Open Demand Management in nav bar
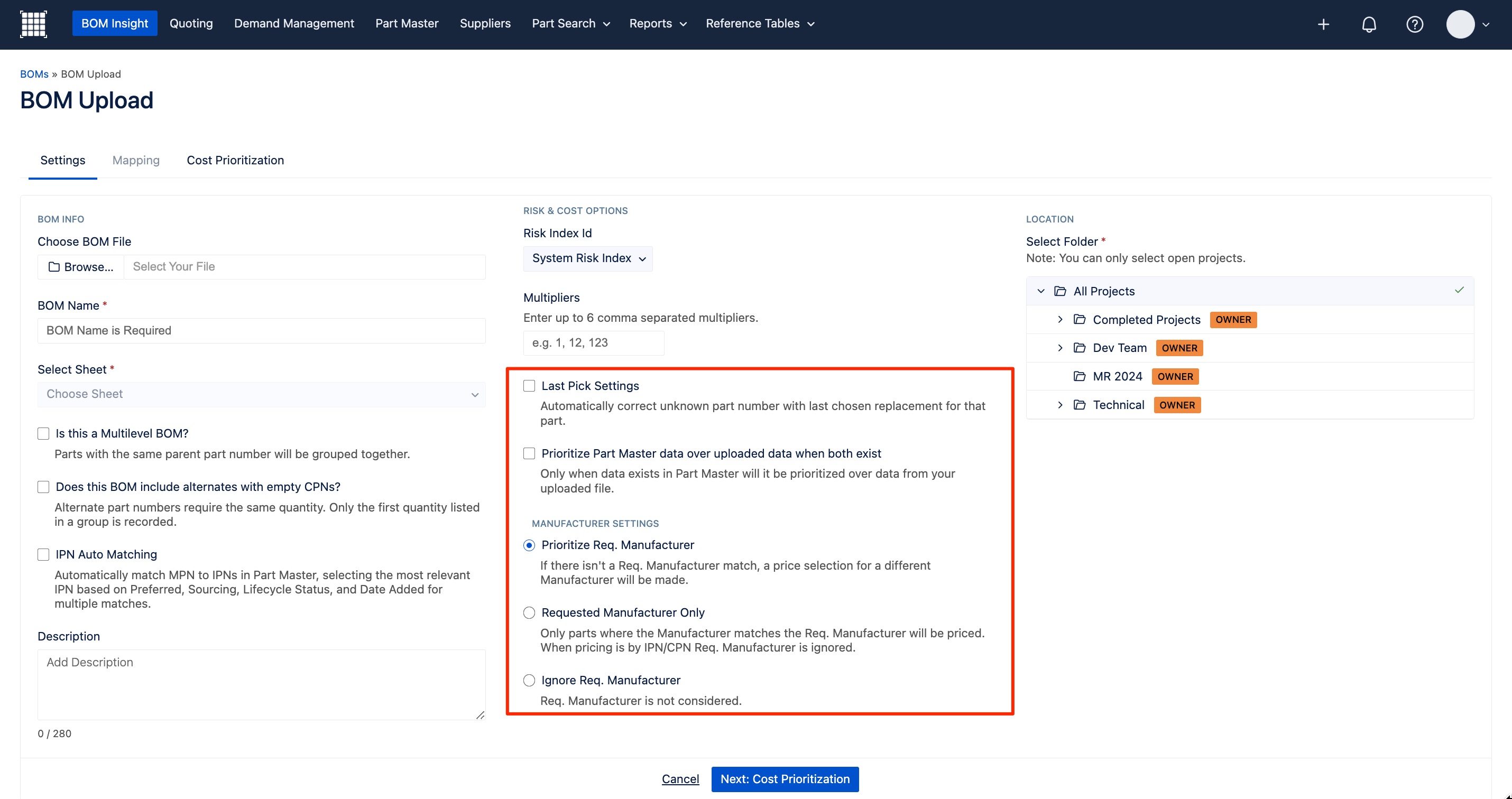The height and width of the screenshot is (799, 1512). coord(294,23)
